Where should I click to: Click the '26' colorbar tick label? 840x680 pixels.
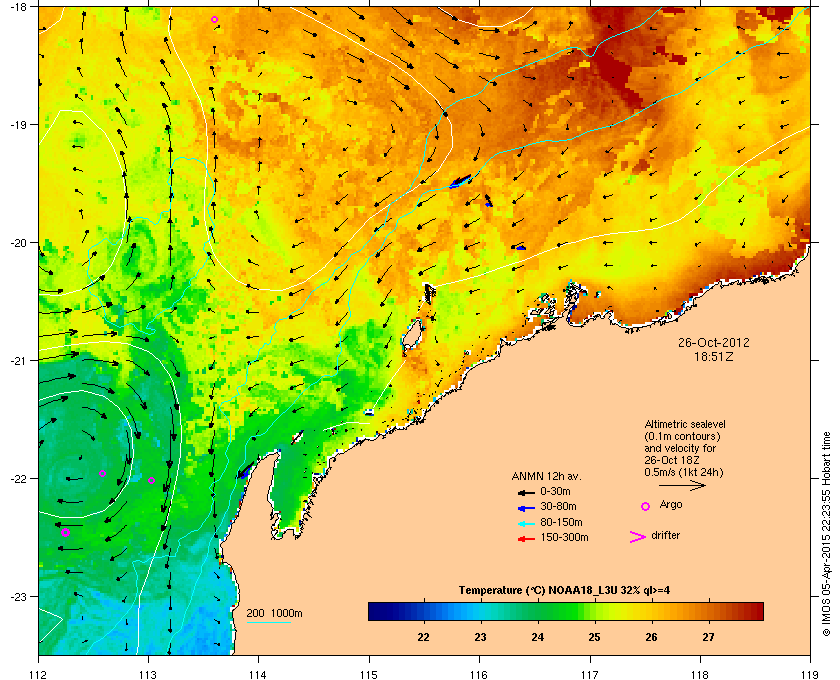pyautogui.click(x=651, y=638)
